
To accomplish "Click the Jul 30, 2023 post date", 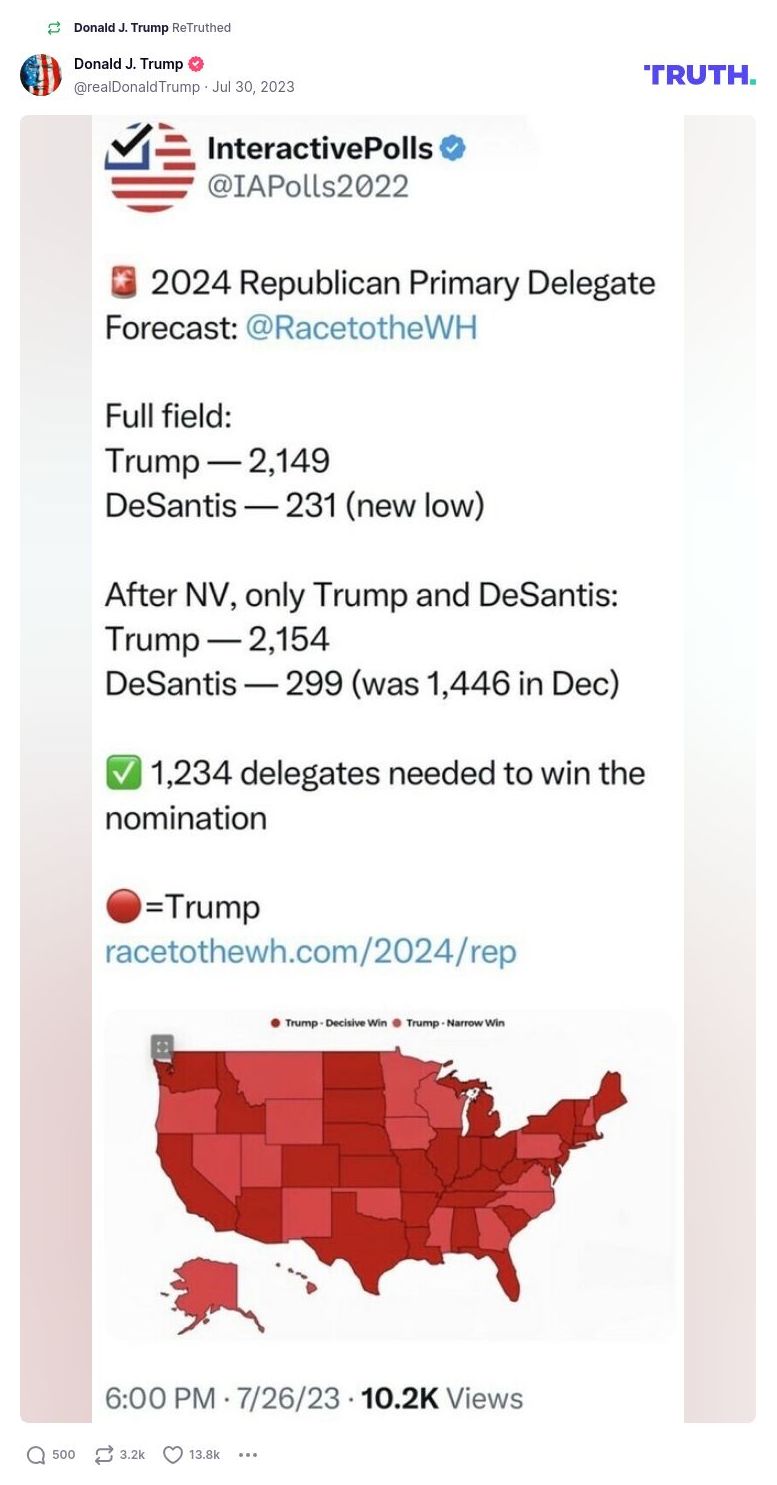I will (253, 87).
